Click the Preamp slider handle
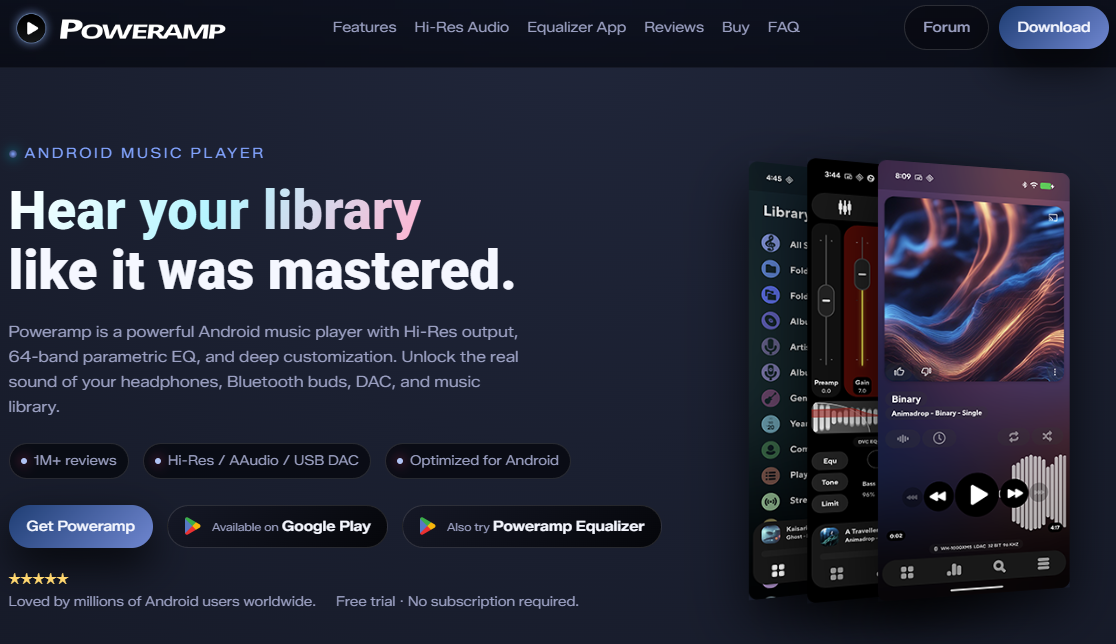This screenshot has width=1116, height=644. pos(826,300)
